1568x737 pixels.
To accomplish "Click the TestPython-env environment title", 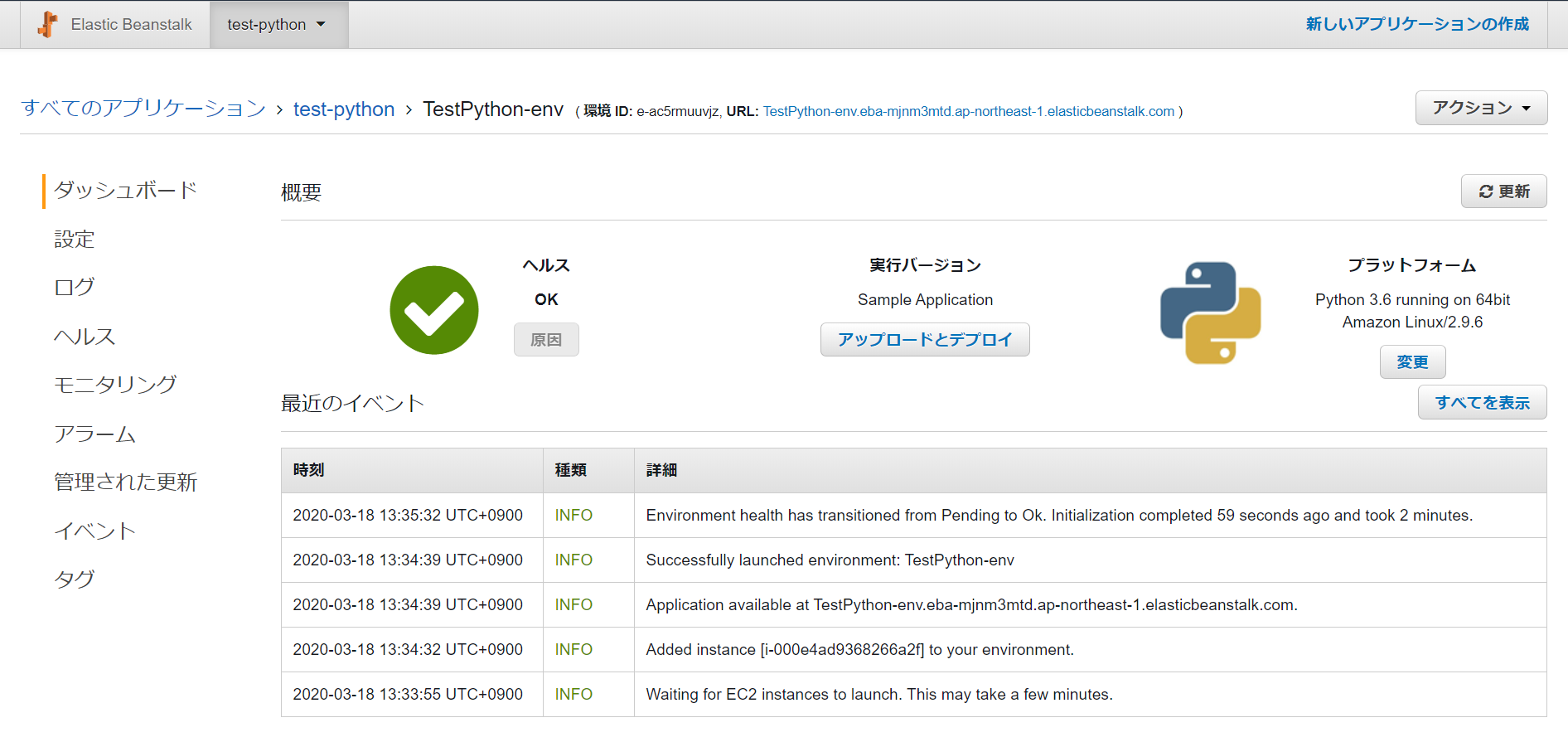I will tap(493, 109).
